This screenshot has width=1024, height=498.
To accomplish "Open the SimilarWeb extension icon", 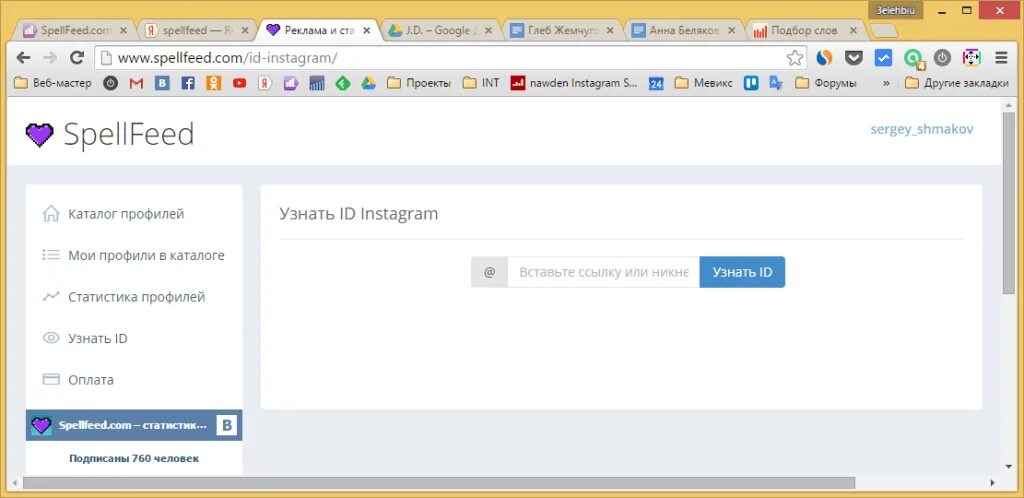I will click(x=825, y=58).
